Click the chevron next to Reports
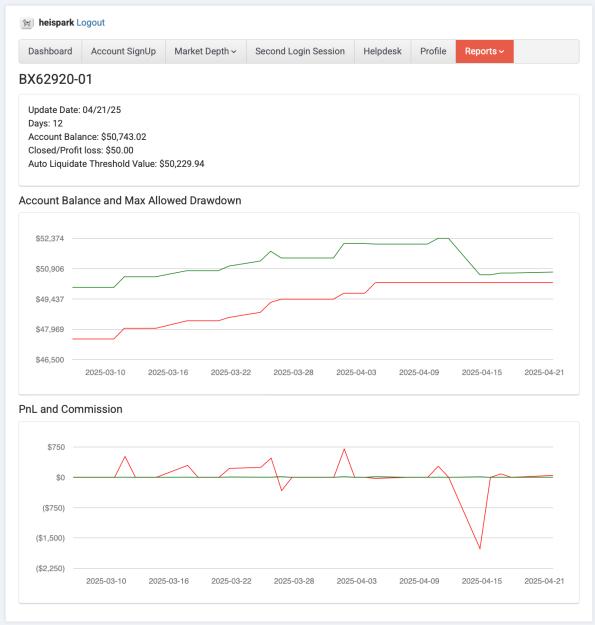 click(502, 52)
